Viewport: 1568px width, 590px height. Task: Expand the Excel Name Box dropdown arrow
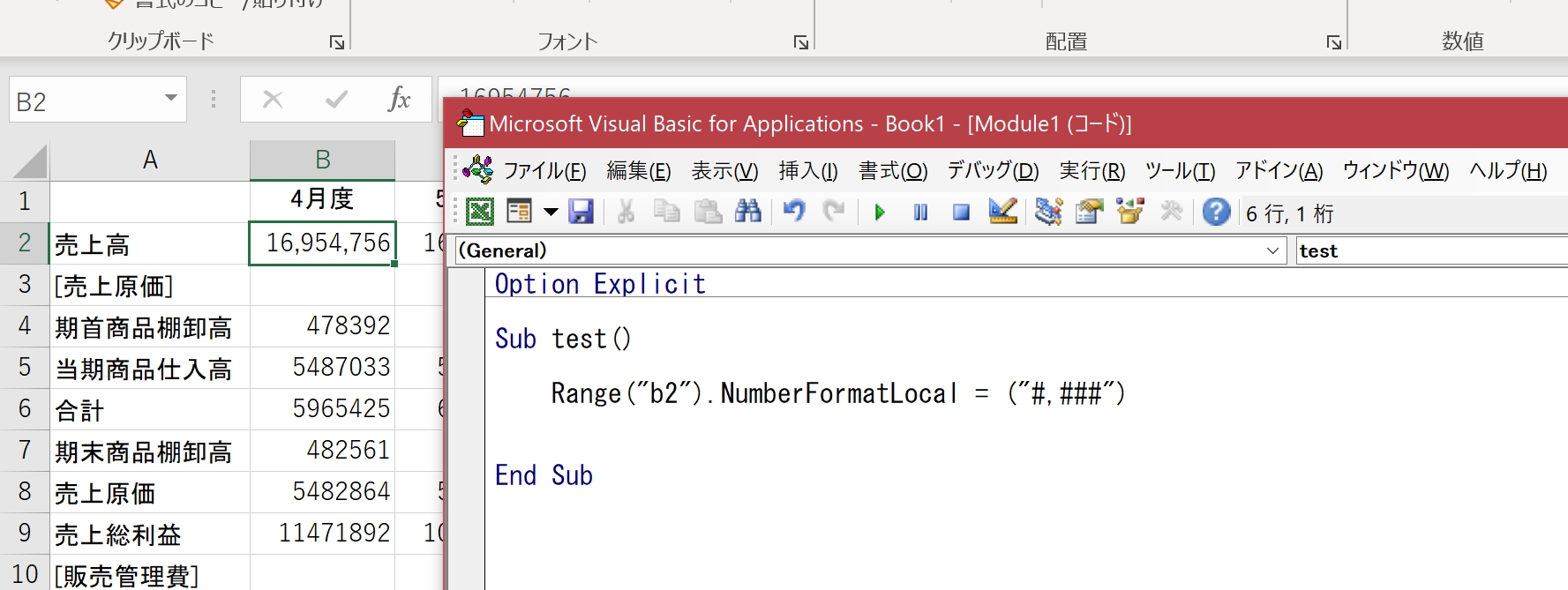[171, 99]
